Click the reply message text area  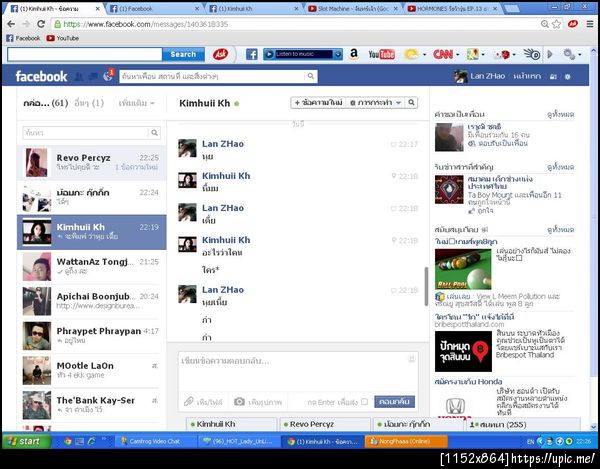[298, 371]
